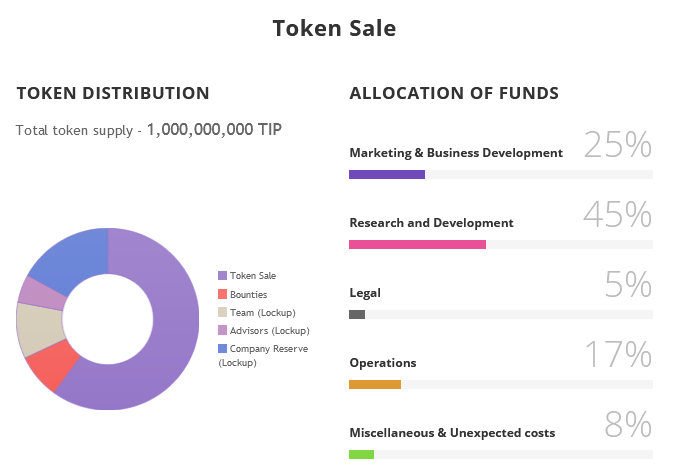Click the blue Company Reserve legend swatch

[223, 348]
